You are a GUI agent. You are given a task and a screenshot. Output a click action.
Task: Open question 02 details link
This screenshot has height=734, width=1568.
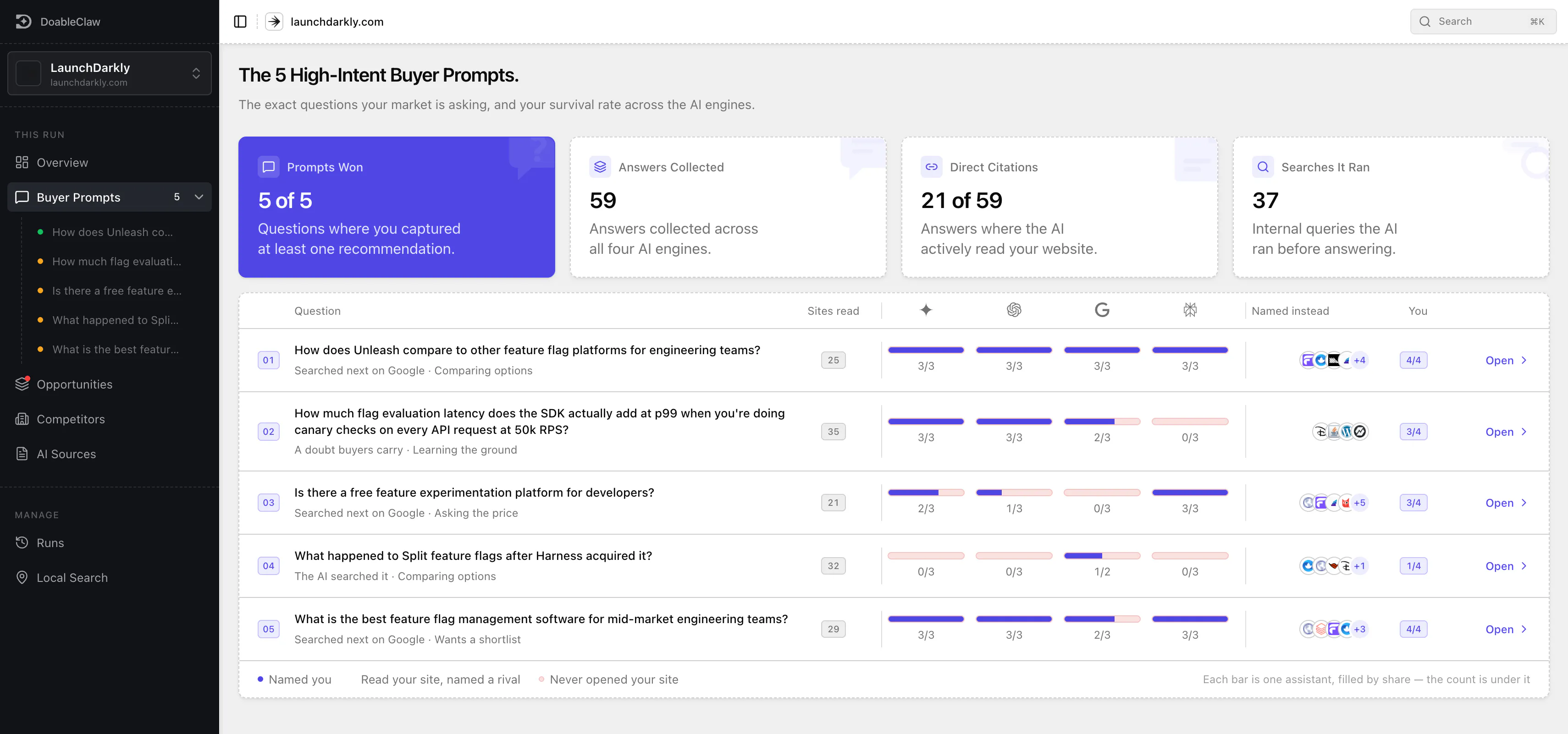[1506, 432]
